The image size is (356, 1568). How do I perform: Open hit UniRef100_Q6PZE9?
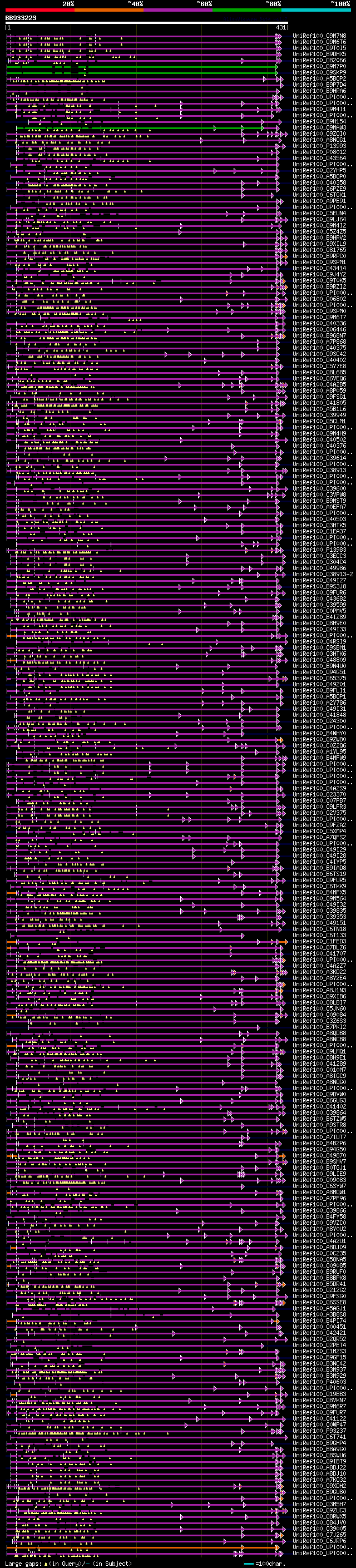[319, 189]
